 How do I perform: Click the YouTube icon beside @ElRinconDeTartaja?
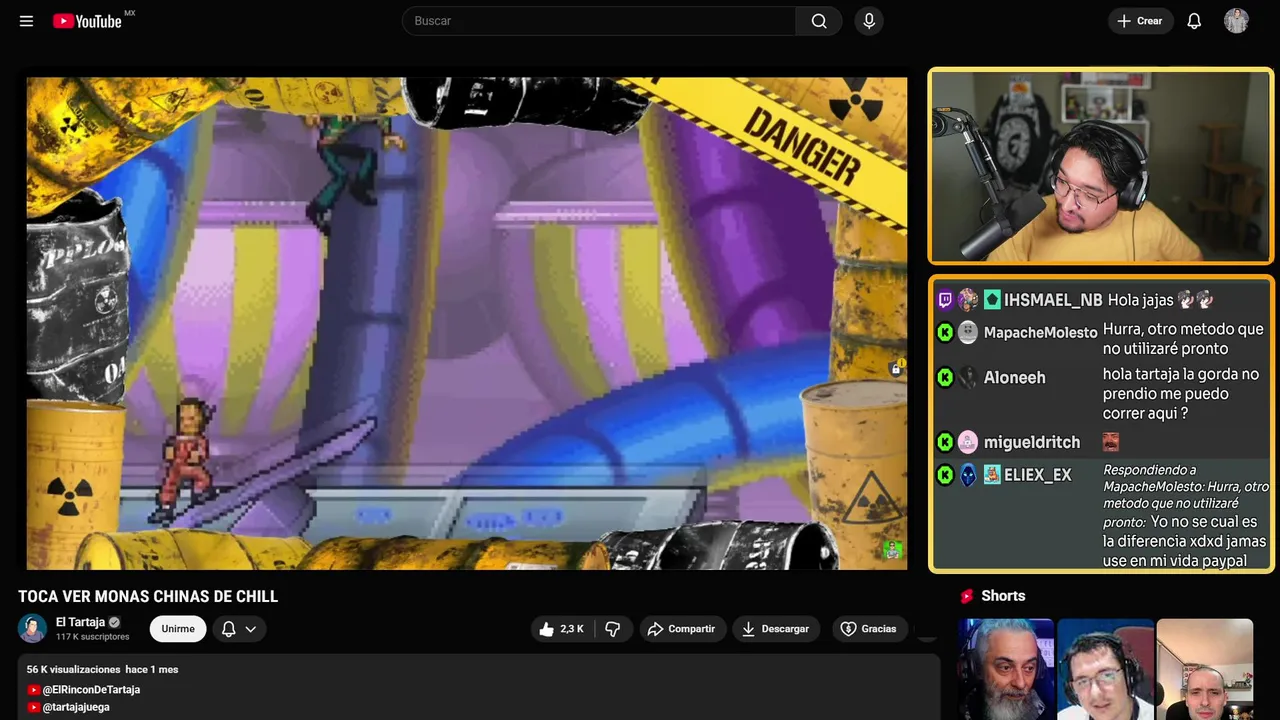[34, 690]
